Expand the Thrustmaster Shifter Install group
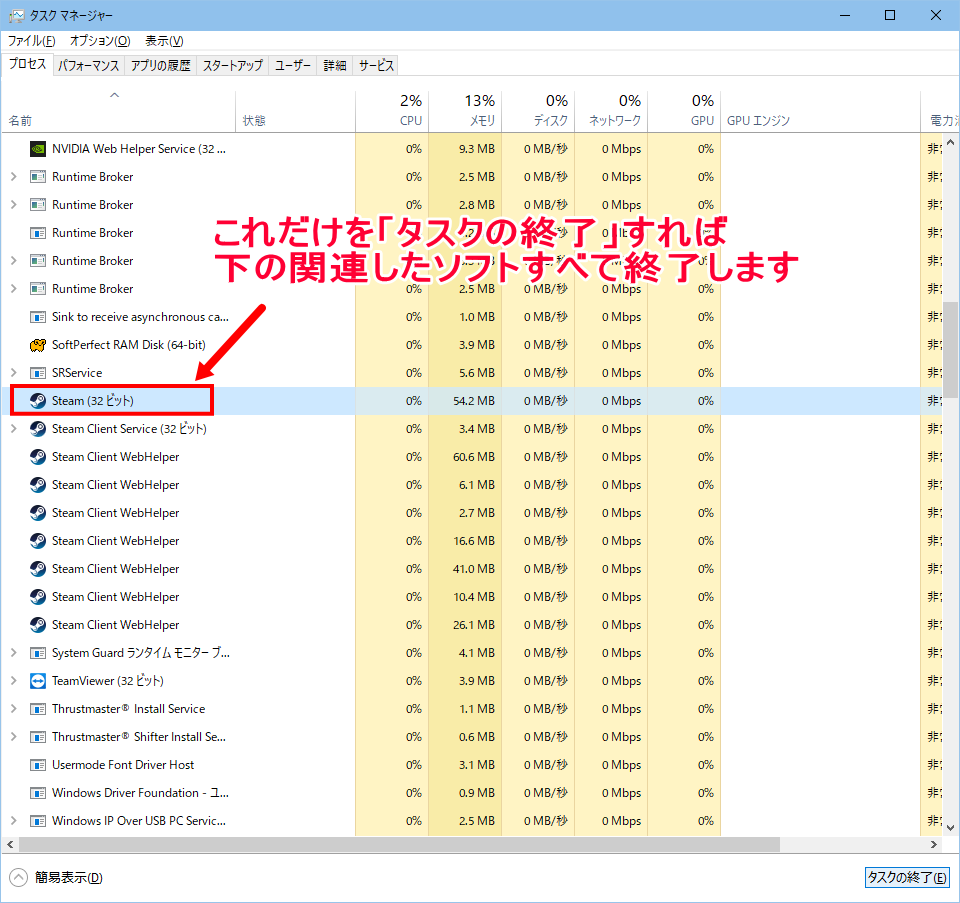Screen dimensions: 960x903 pos(13,736)
